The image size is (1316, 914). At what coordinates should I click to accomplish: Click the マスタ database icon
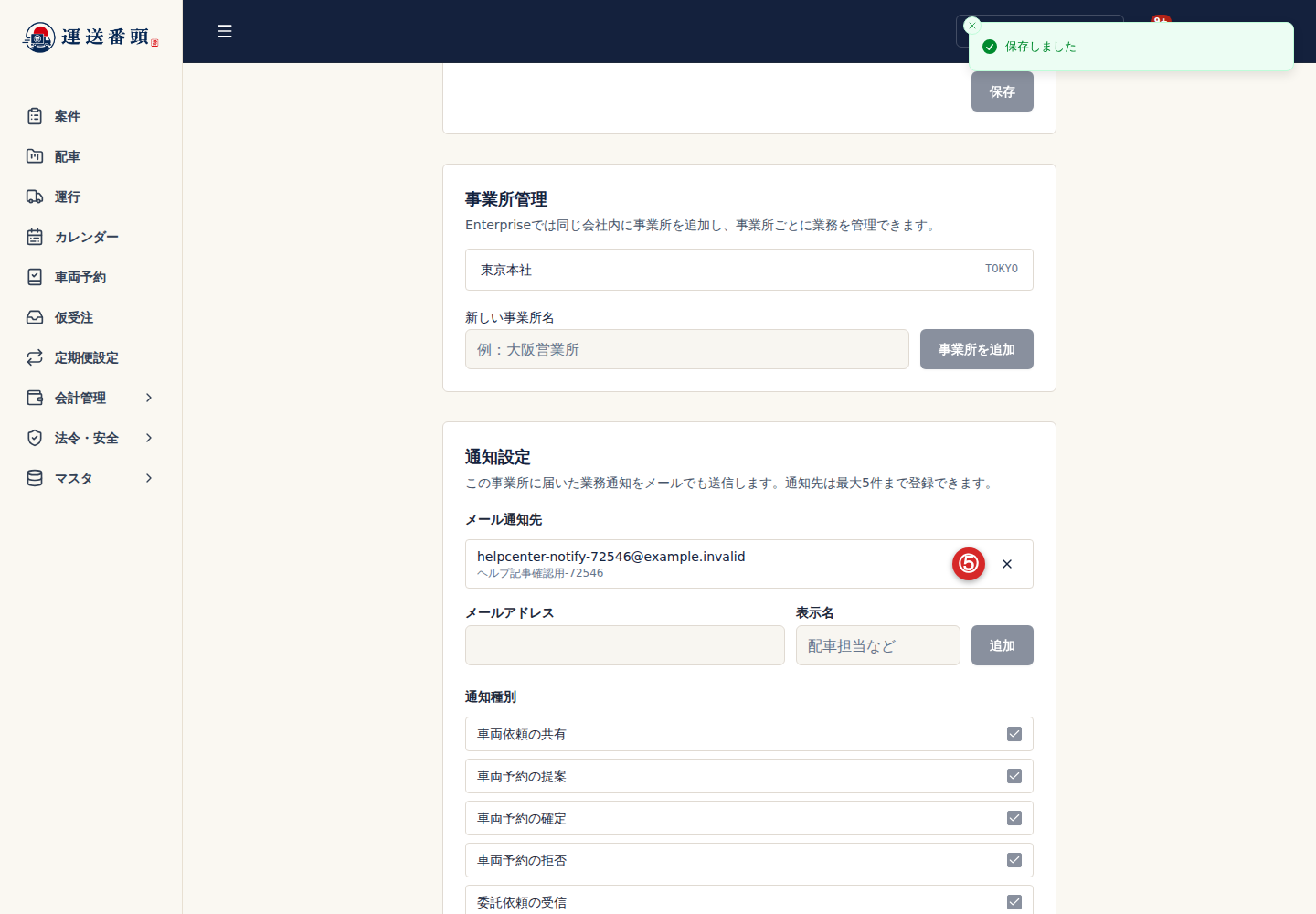(x=35, y=478)
